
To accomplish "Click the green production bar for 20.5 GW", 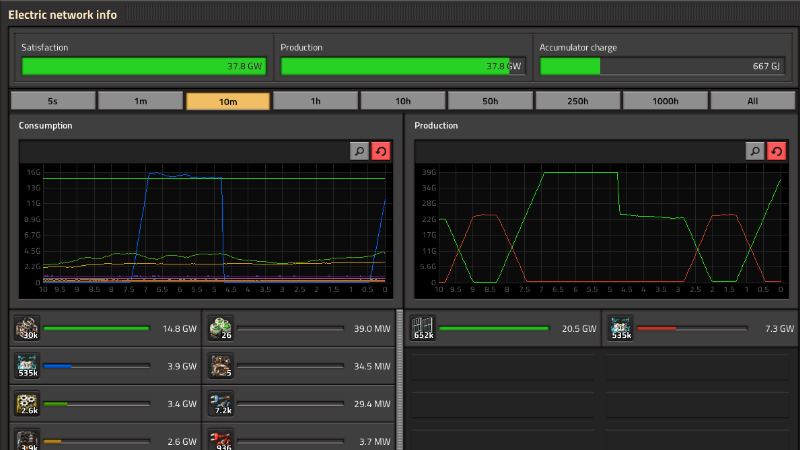I will (x=494, y=329).
